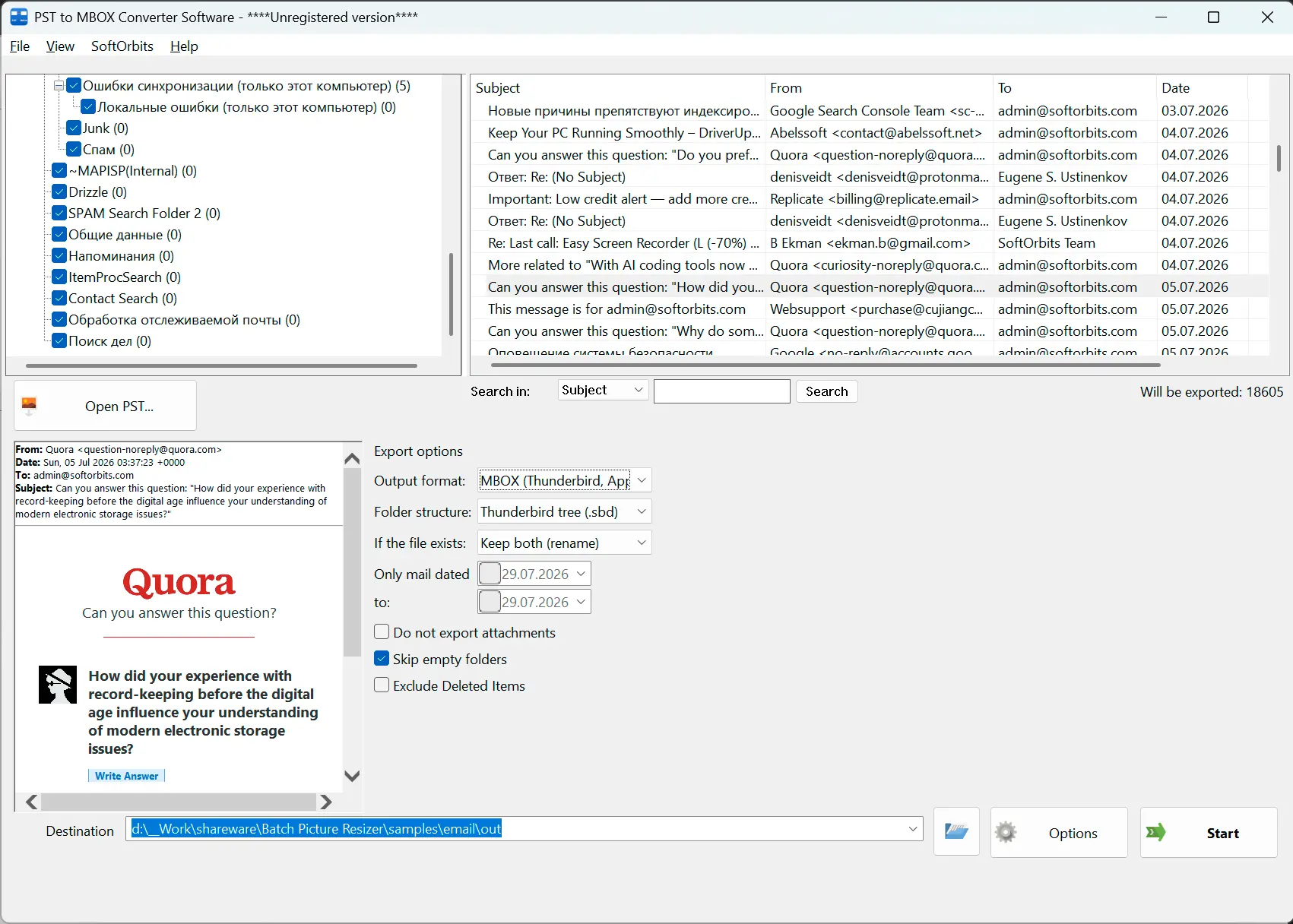The width and height of the screenshot is (1293, 924).
Task: Click the gear icon on Options
Action: (x=1006, y=833)
